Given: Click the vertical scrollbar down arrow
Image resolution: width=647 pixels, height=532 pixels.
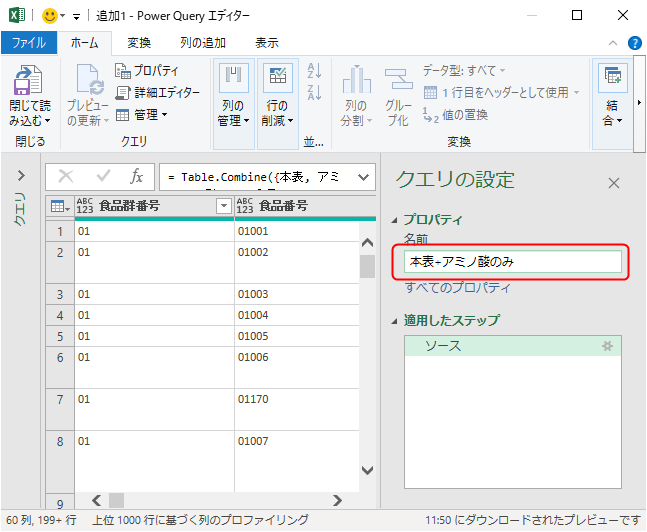Looking at the screenshot, I should click(x=367, y=470).
